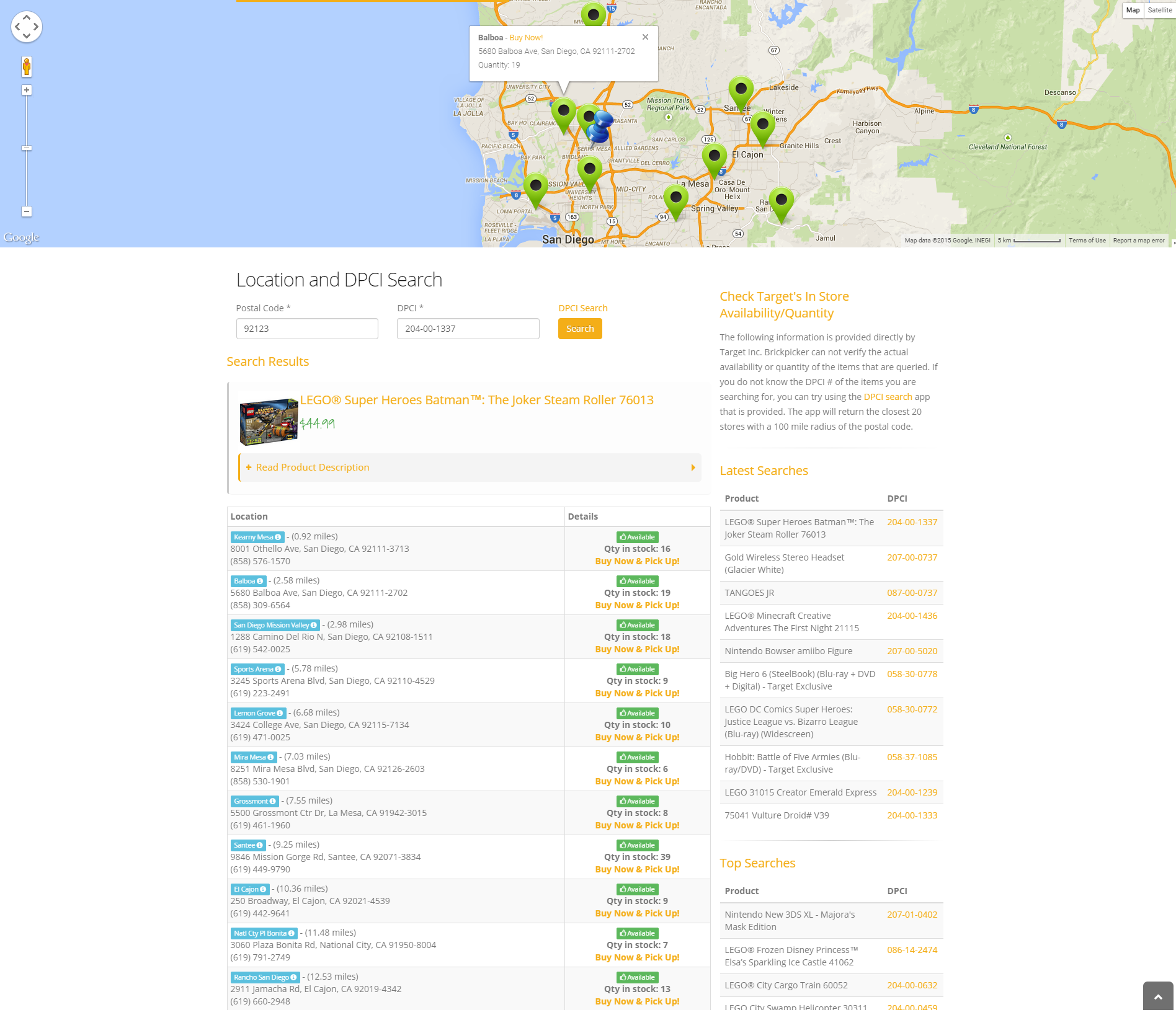1176x1033 pixels.
Task: Open DPCI 204-00-1239 for Emerald Express
Action: [x=912, y=792]
